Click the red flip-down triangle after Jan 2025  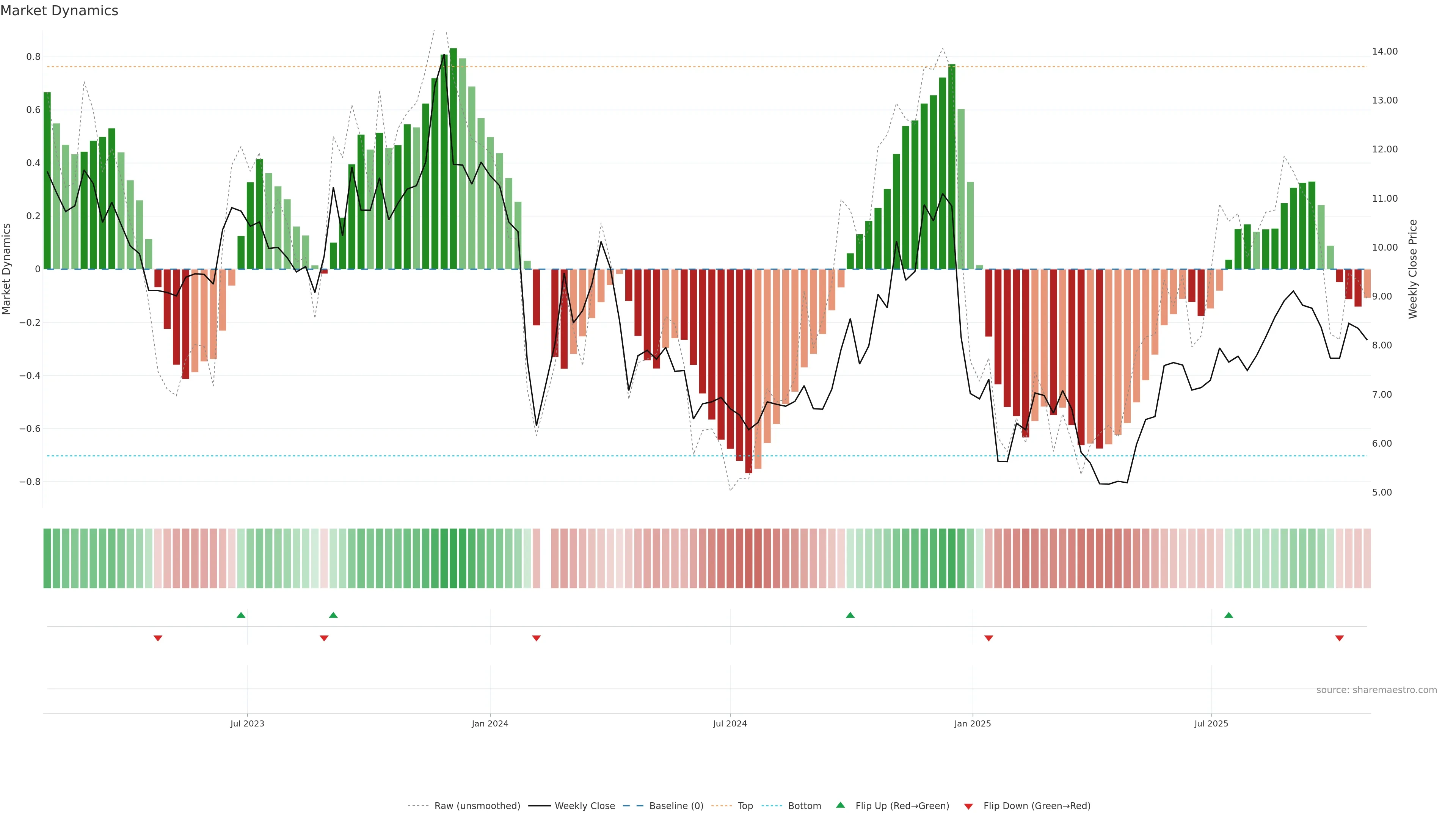tap(988, 638)
